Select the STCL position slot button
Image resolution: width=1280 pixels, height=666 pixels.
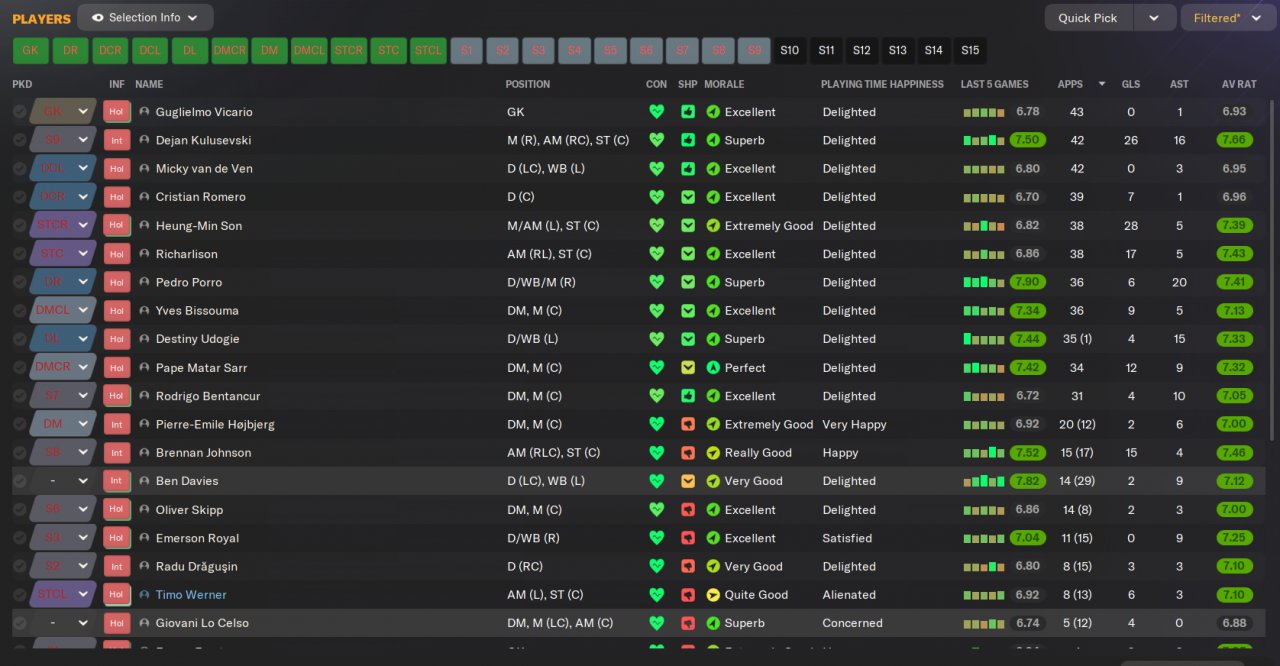(428, 50)
